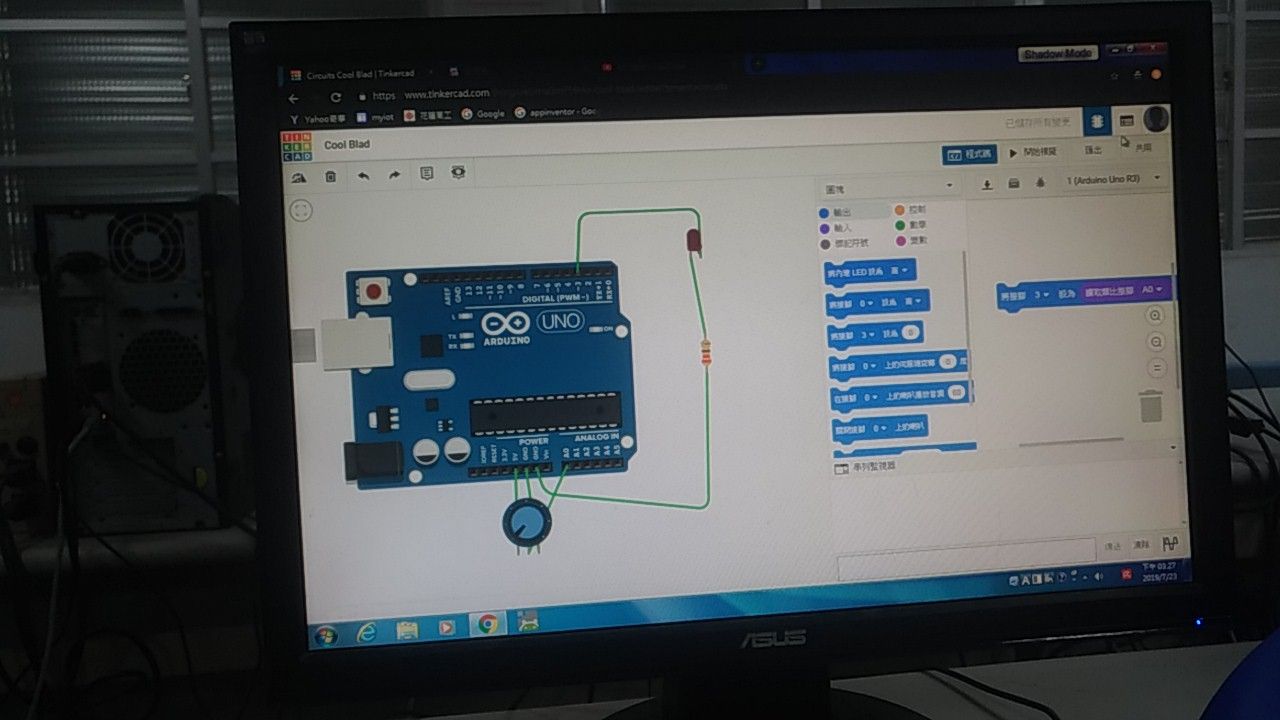Open the Windows Start menu
The height and width of the screenshot is (720, 1280).
pyautogui.click(x=325, y=634)
